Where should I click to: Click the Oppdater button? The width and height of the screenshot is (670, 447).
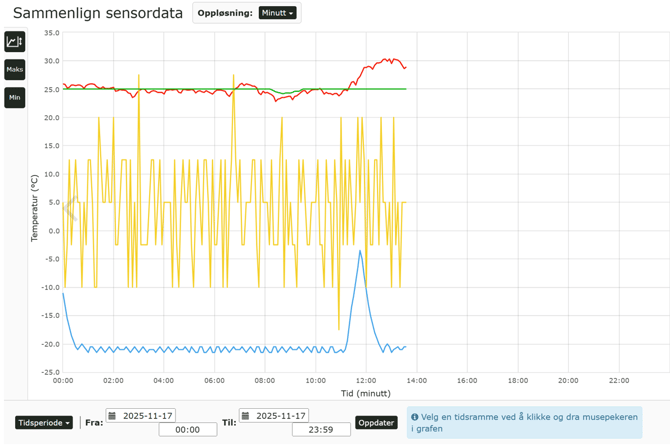(376, 423)
